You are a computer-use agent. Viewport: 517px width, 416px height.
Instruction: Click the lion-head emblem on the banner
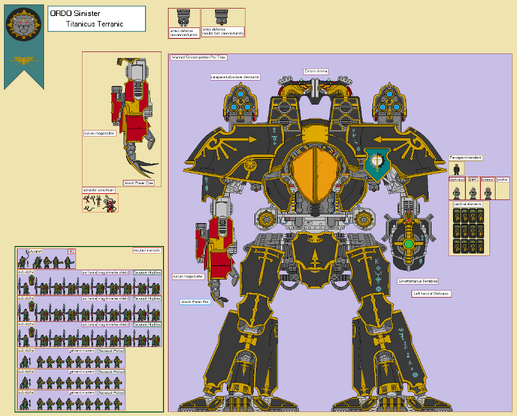coord(24,24)
